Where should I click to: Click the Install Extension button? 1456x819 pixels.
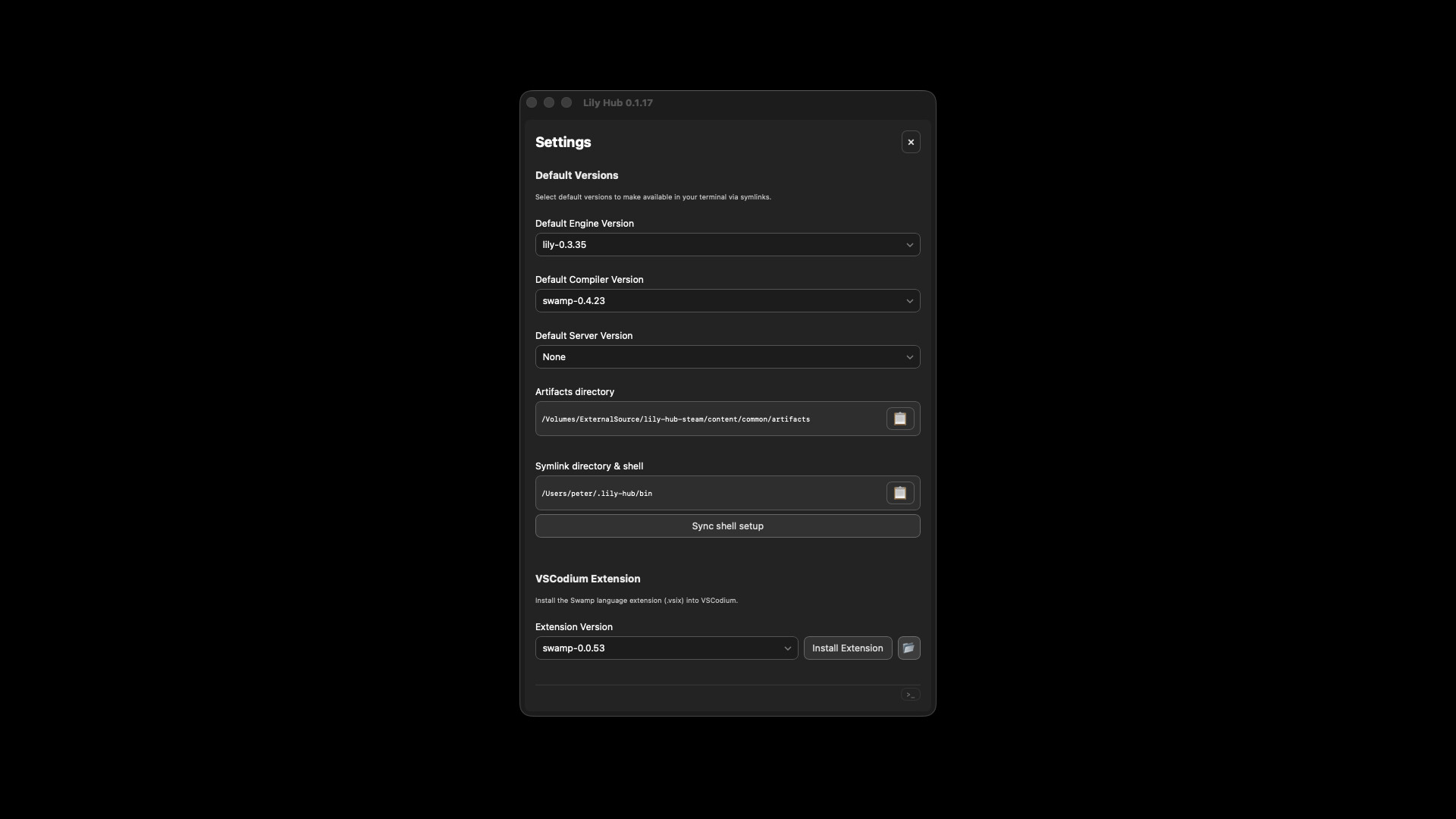[848, 648]
